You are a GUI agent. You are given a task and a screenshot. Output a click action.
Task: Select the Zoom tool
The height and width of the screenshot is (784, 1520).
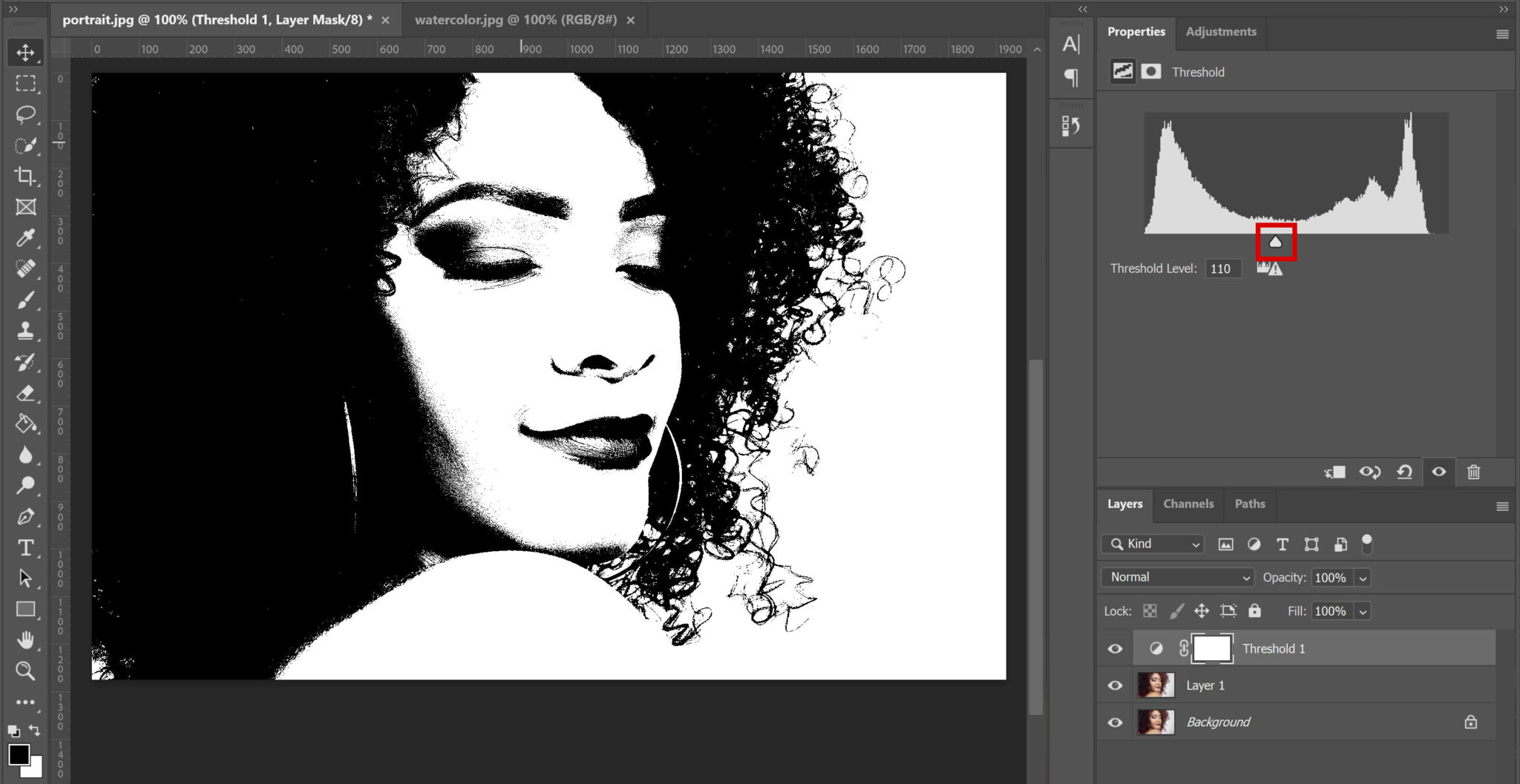click(25, 671)
